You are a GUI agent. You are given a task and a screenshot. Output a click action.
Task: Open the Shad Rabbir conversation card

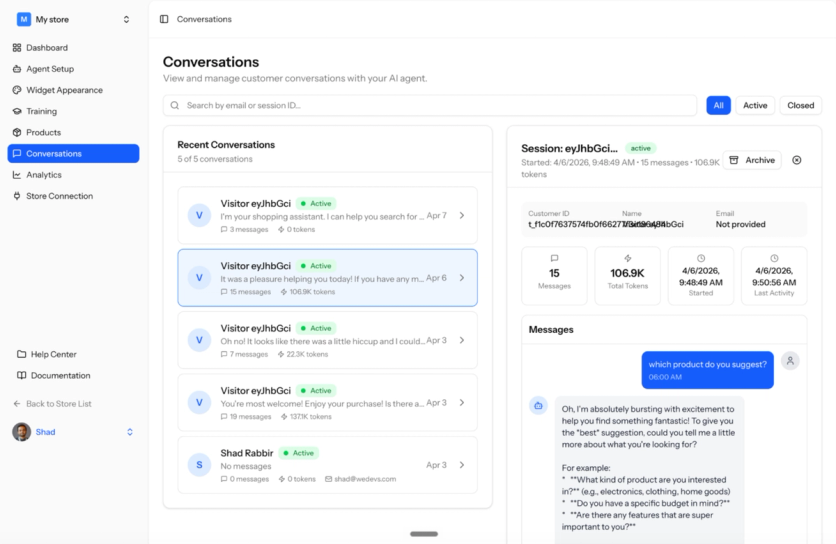tap(327, 465)
